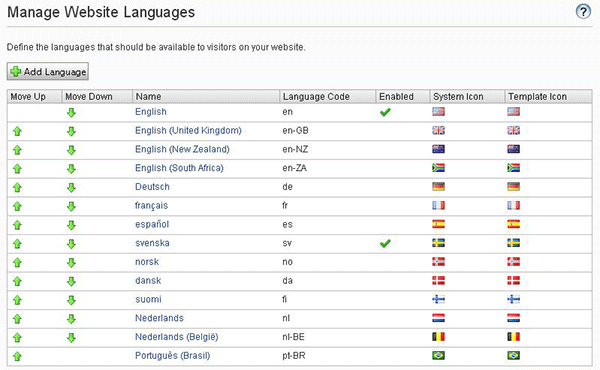Move dansk up
Viewport: 600px width, 370px height.
pos(17,281)
